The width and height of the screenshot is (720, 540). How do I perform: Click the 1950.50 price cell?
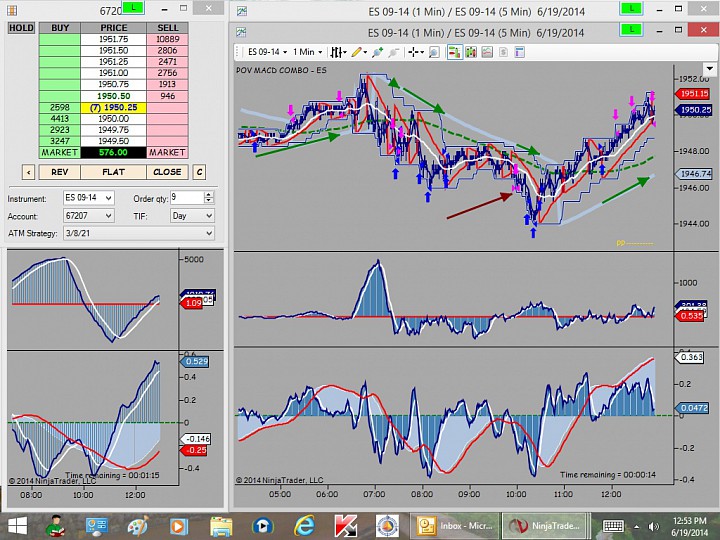tap(113, 96)
